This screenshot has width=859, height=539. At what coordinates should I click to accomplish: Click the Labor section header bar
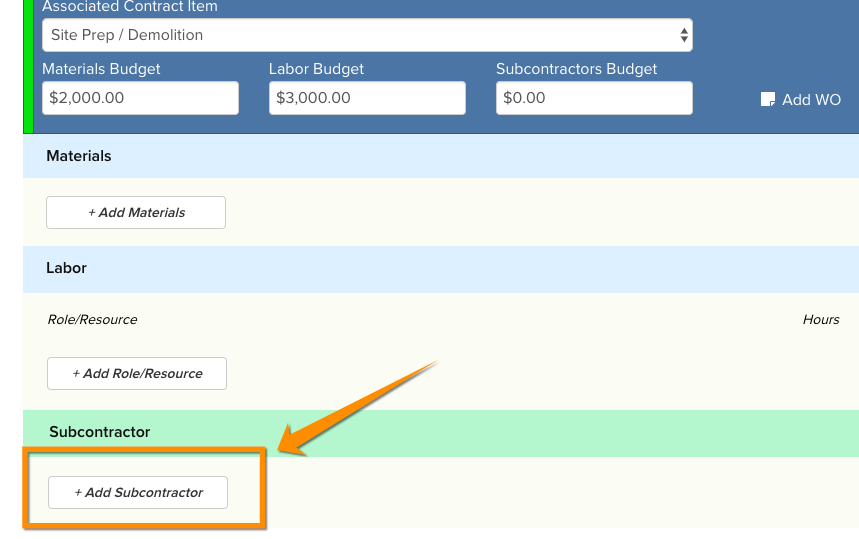point(441,268)
